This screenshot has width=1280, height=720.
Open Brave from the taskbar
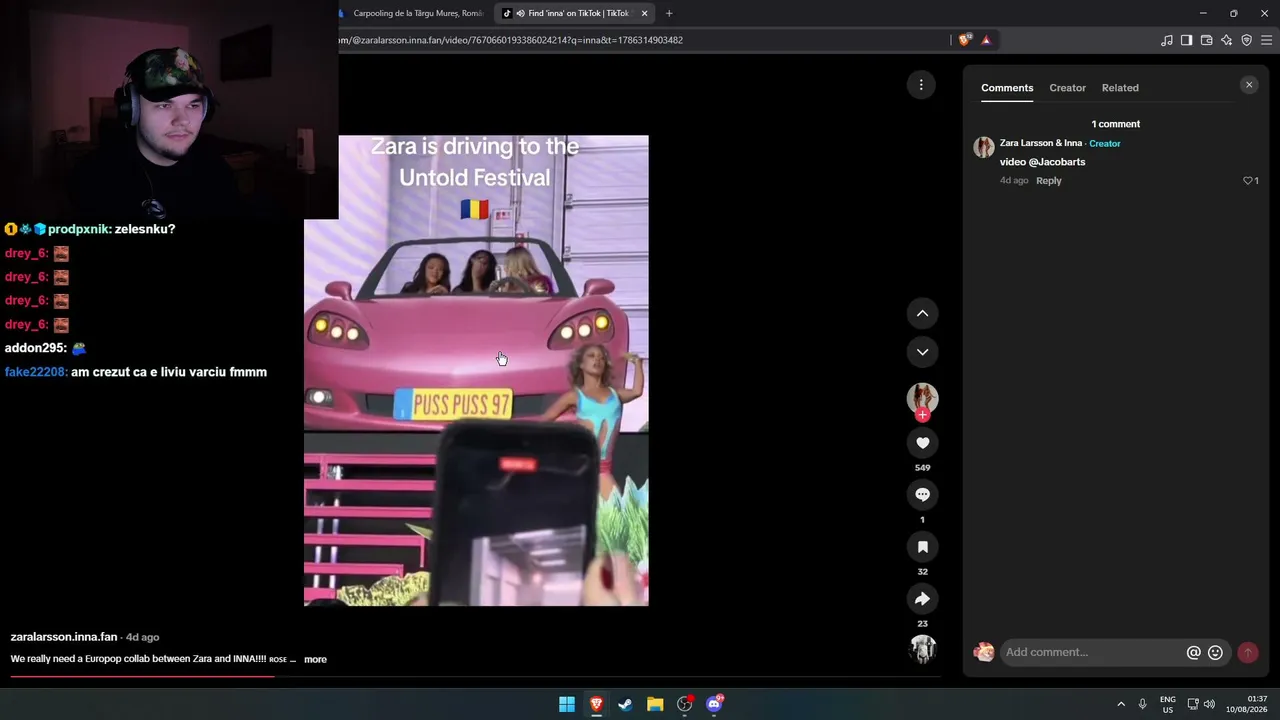pyautogui.click(x=596, y=704)
